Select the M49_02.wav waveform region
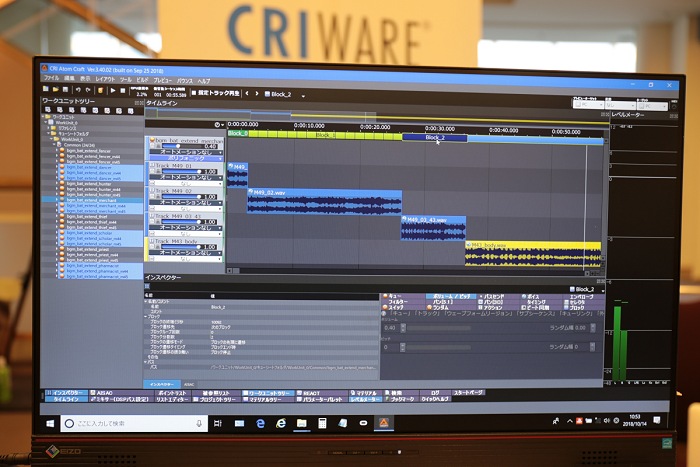Screen dimensions: 700x467 pyautogui.click(x=325, y=201)
